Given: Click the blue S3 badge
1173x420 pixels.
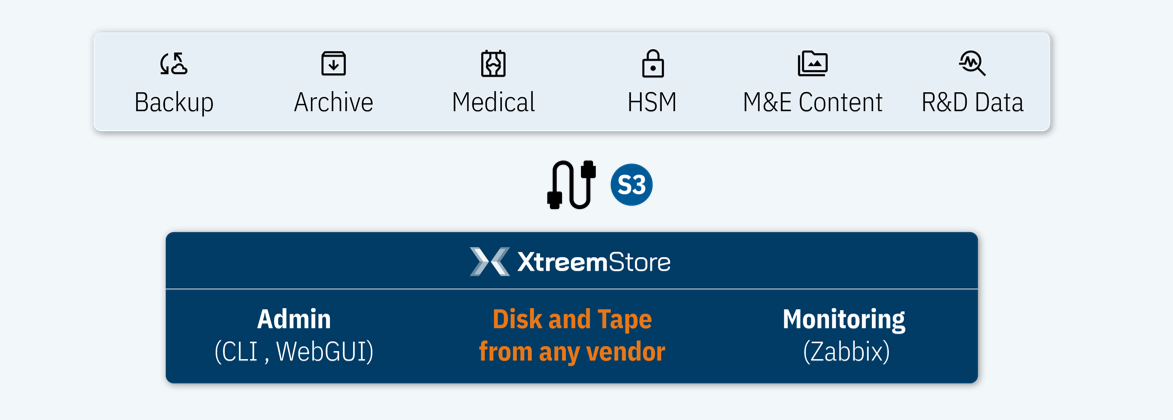Looking at the screenshot, I should [x=631, y=185].
